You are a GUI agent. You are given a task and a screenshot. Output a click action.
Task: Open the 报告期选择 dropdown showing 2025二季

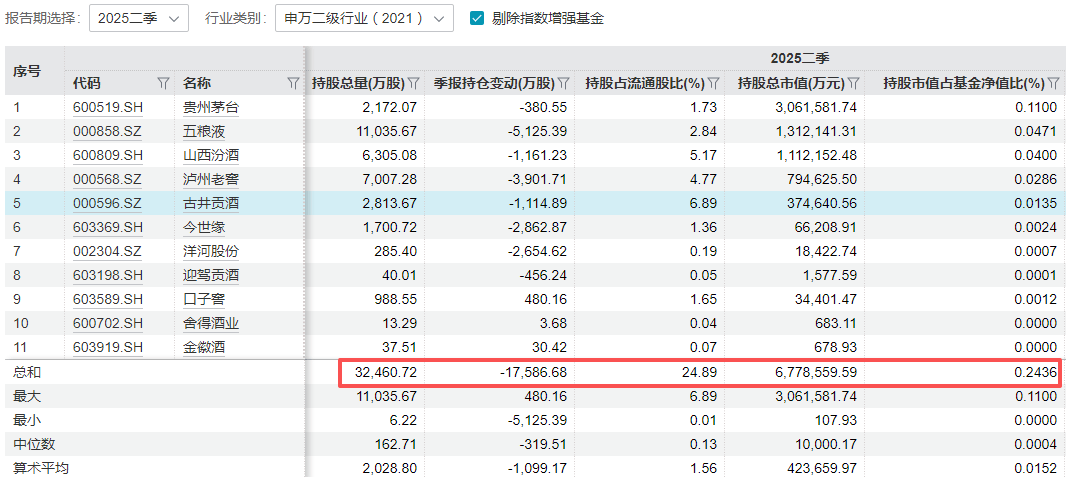(x=139, y=18)
